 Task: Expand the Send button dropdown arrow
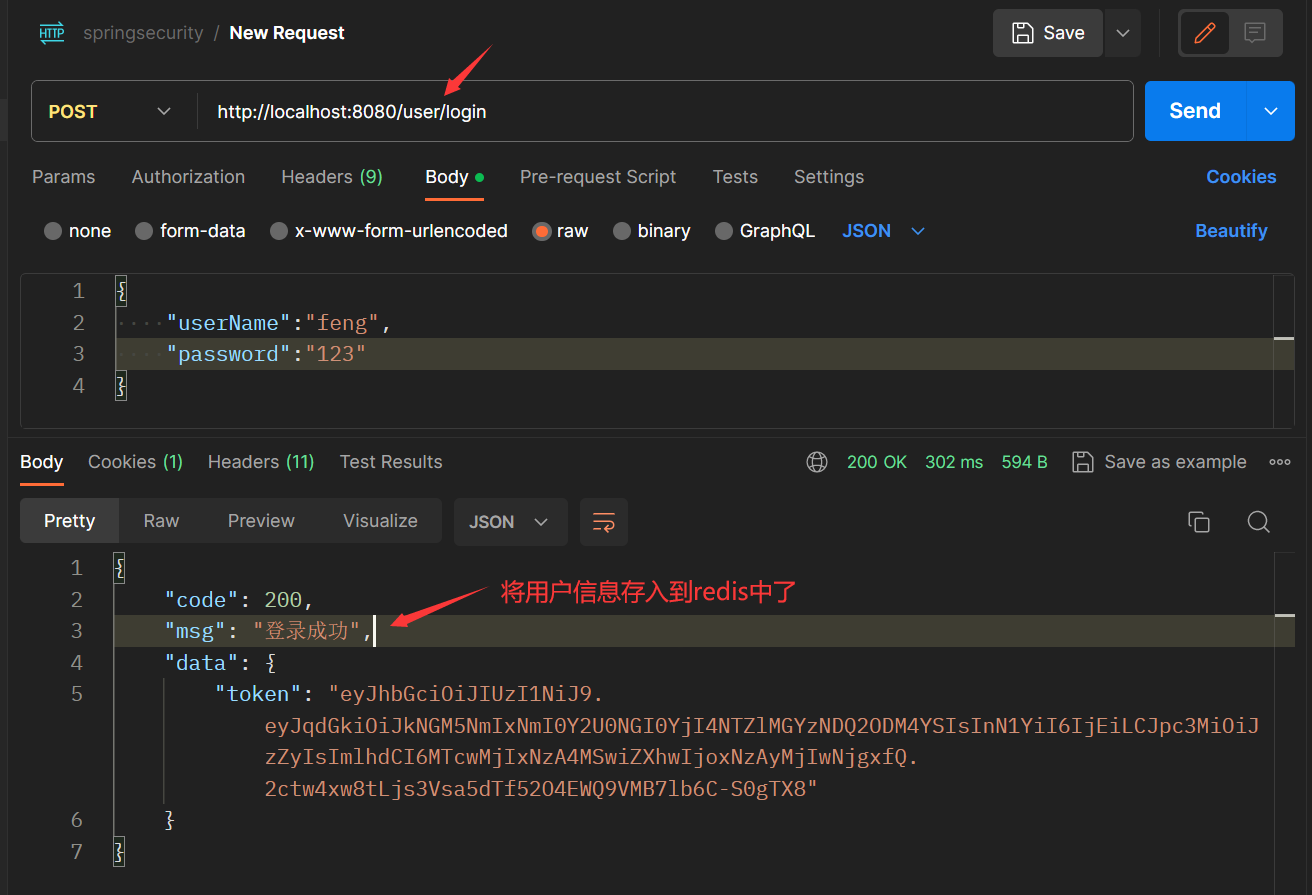pos(1271,111)
